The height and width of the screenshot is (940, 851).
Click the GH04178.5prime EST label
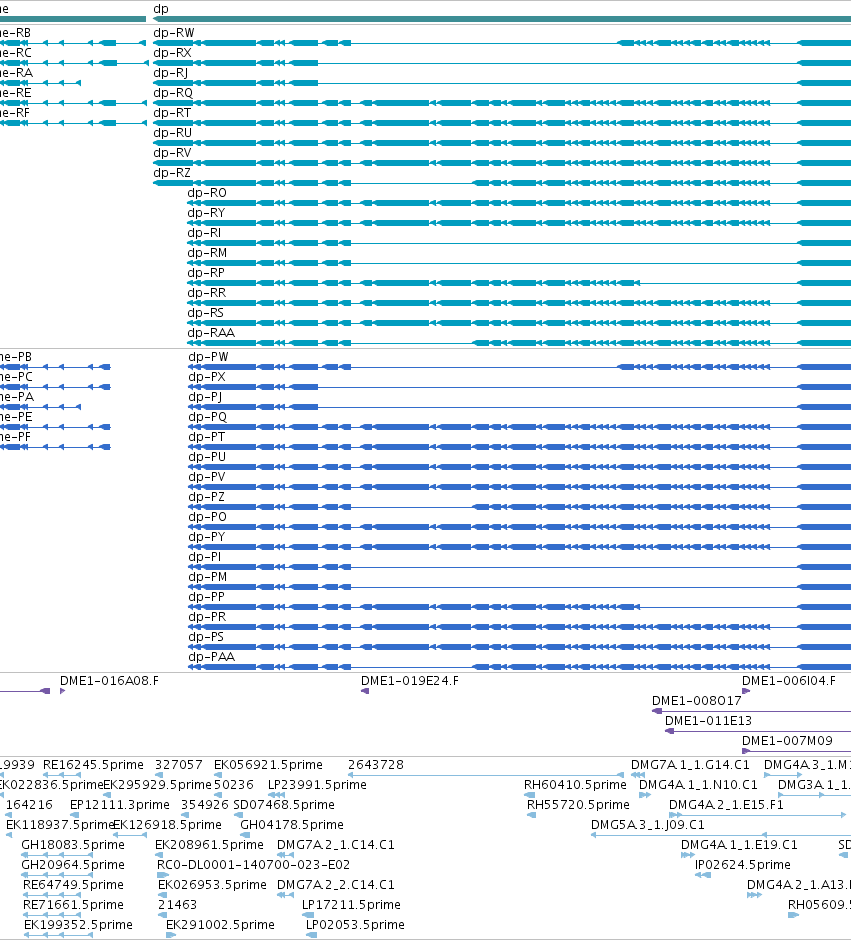pos(292,824)
